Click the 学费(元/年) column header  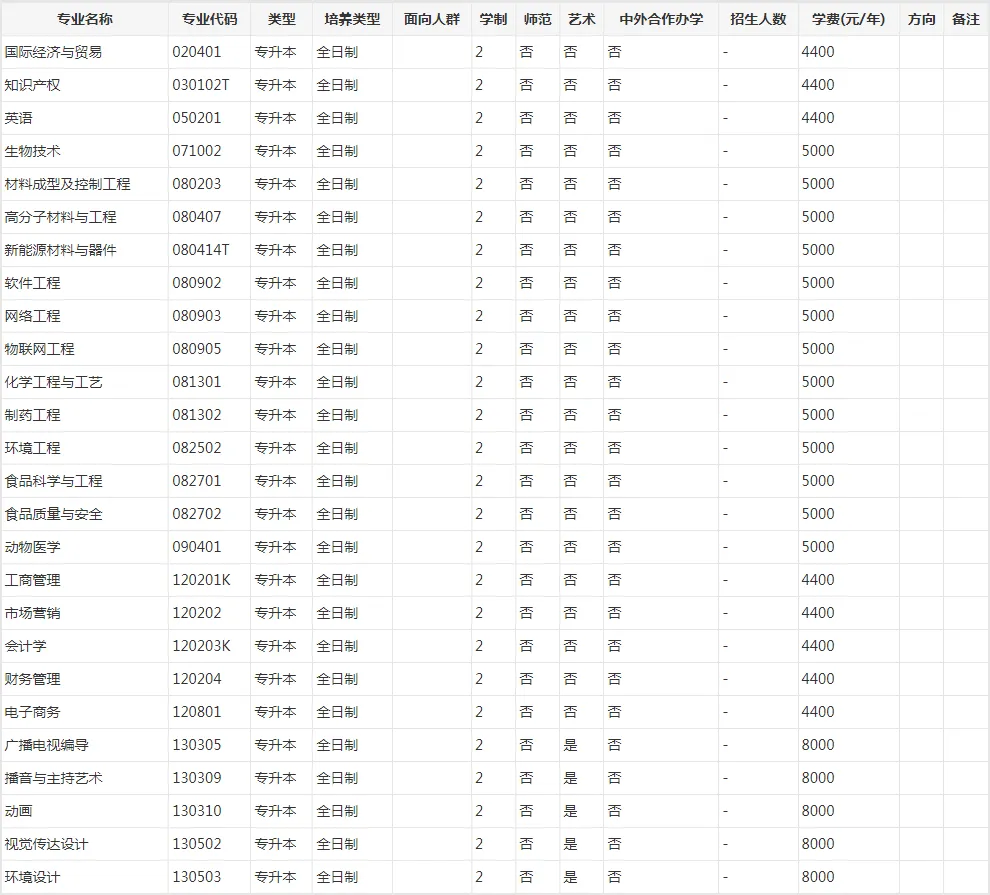(848, 19)
